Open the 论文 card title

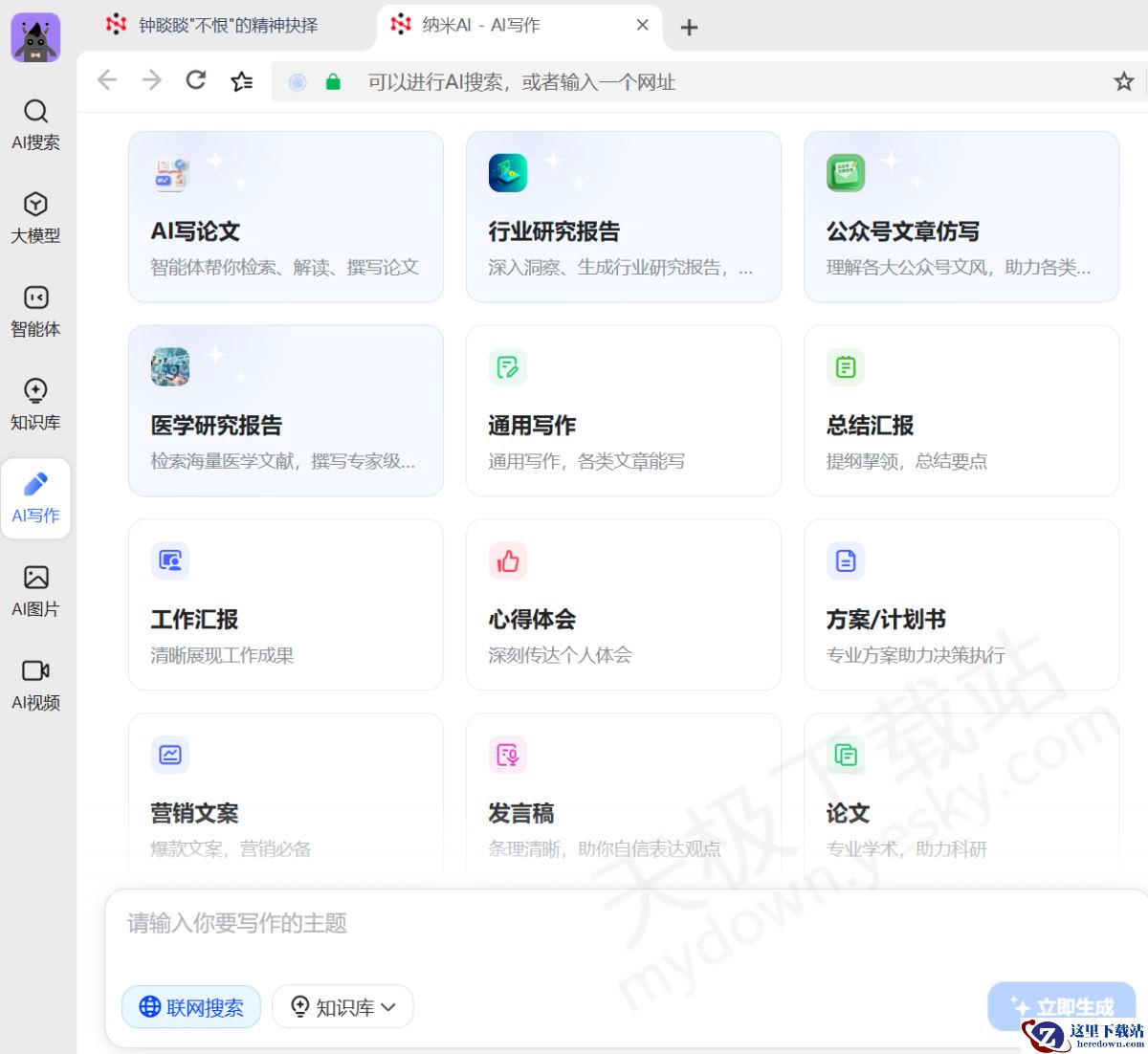(x=848, y=814)
